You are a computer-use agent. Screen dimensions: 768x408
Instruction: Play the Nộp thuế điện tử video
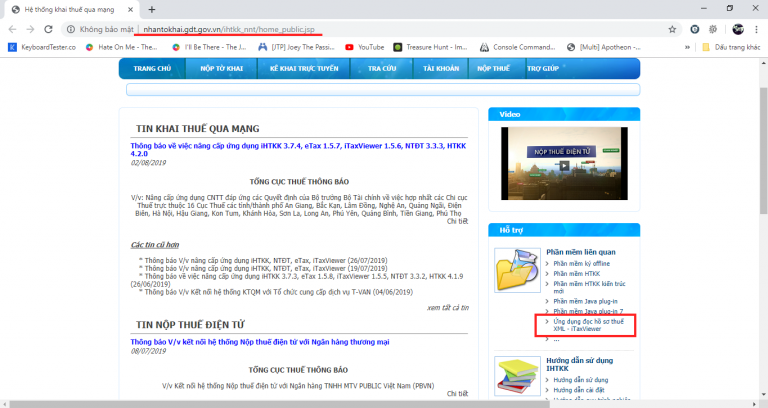click(564, 166)
